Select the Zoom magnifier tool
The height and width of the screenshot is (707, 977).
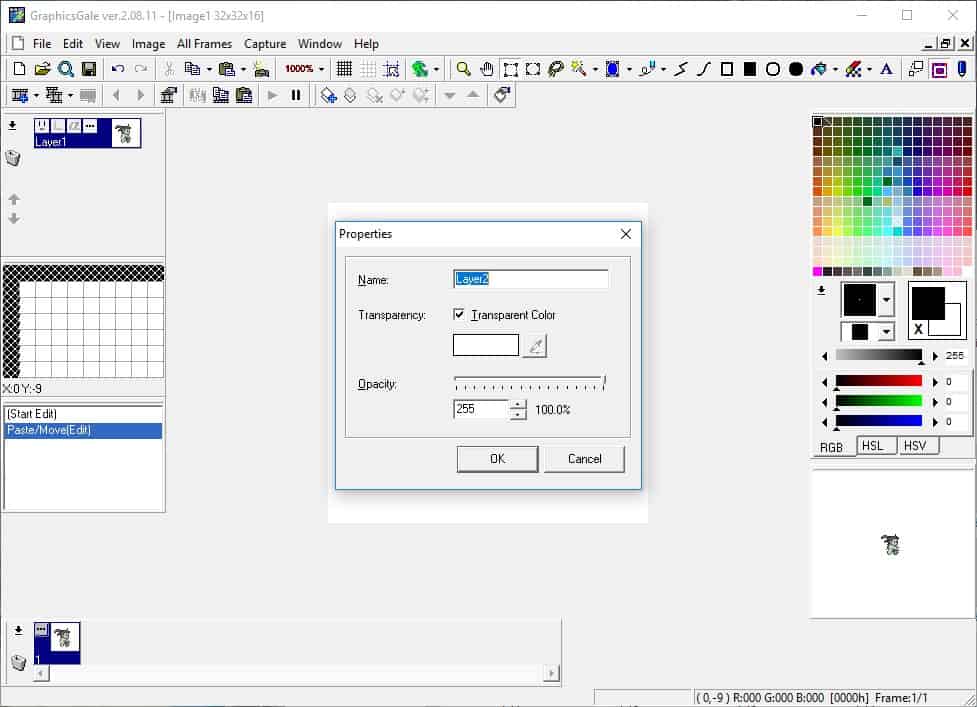pos(463,69)
